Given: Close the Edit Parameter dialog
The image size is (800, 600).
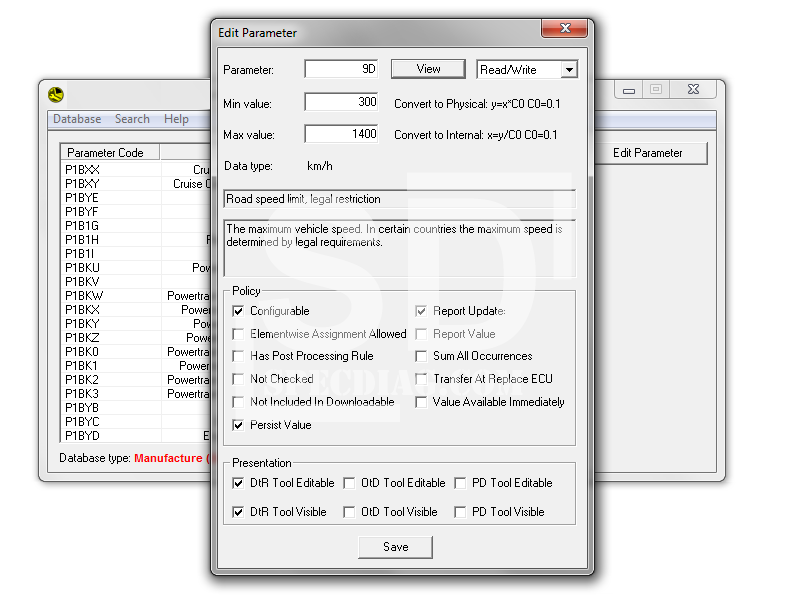Looking at the screenshot, I should 566,28.
